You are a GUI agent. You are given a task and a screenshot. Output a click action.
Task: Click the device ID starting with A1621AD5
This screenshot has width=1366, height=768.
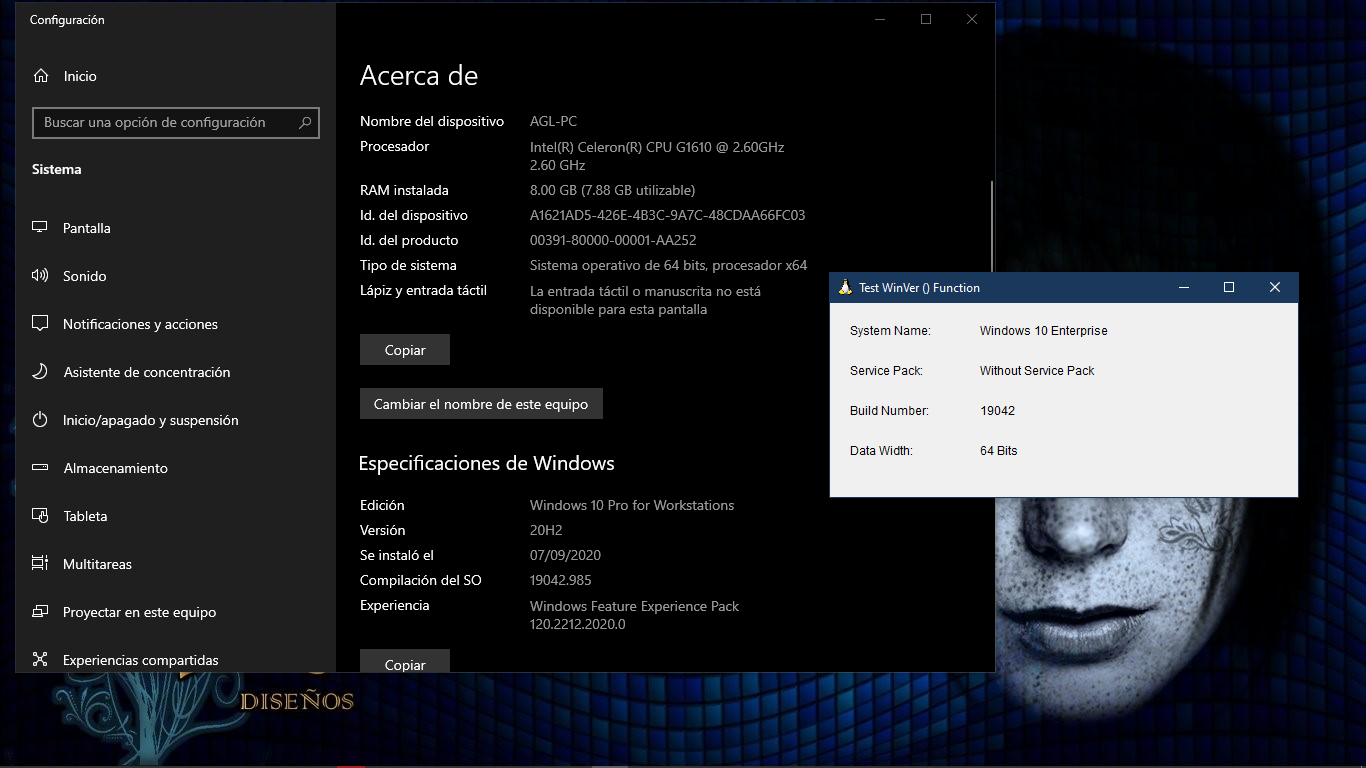667,215
